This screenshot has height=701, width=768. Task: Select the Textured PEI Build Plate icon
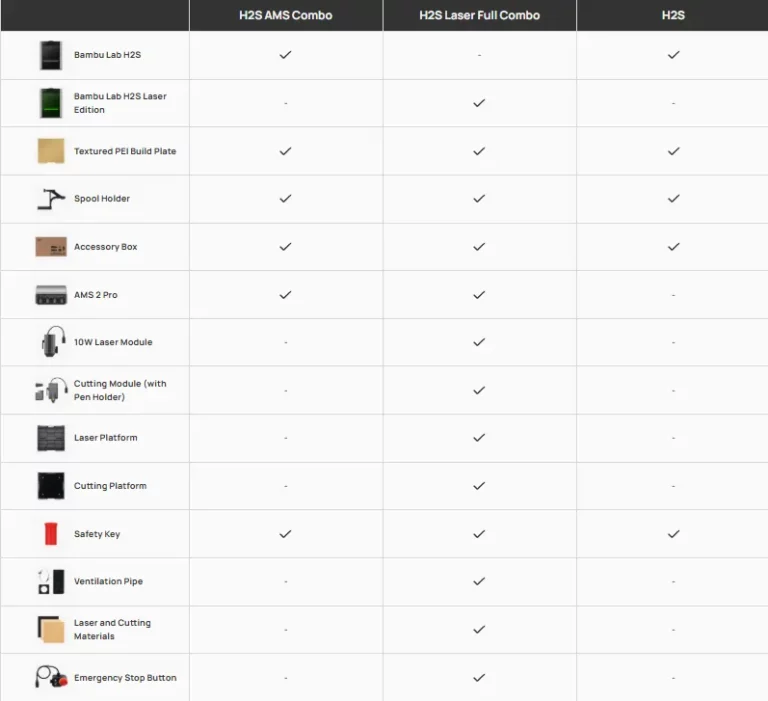[x=51, y=151]
